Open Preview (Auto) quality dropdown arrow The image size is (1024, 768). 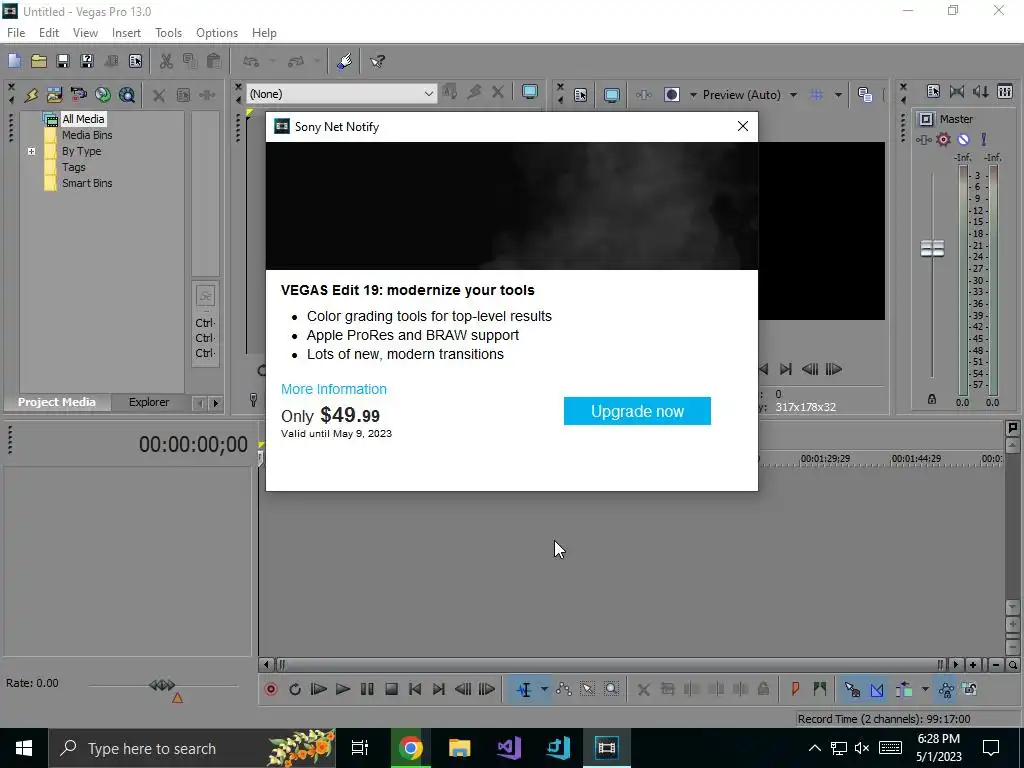(x=793, y=95)
